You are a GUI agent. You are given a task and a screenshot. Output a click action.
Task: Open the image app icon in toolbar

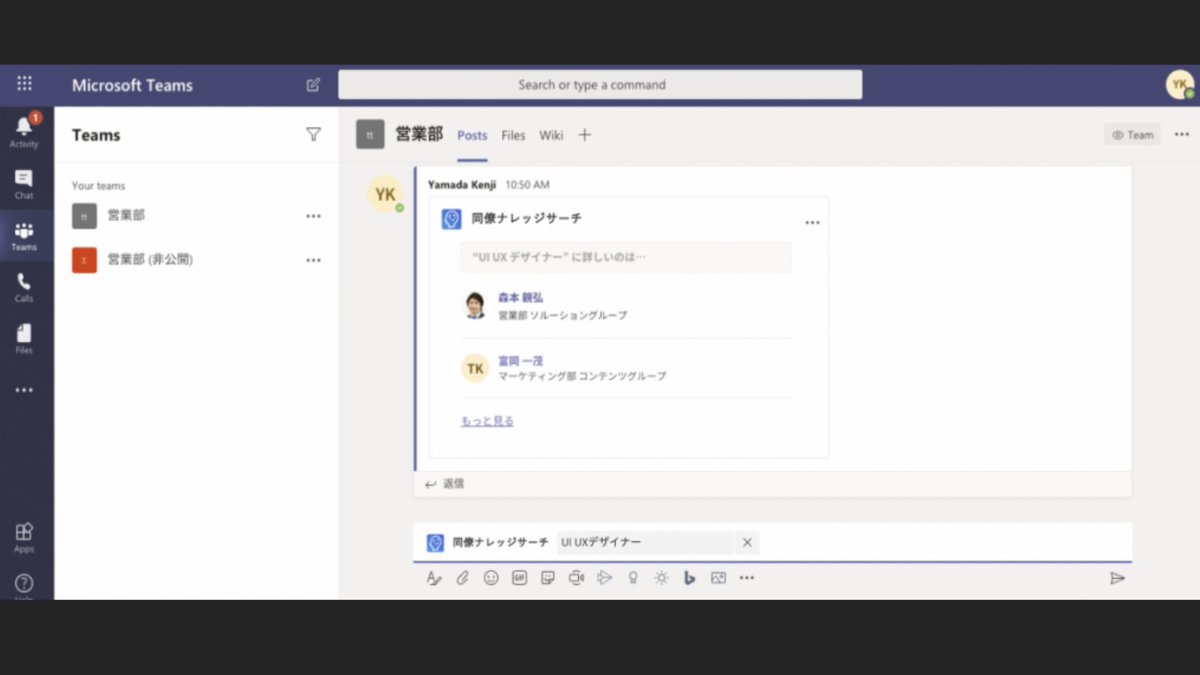[718, 578]
